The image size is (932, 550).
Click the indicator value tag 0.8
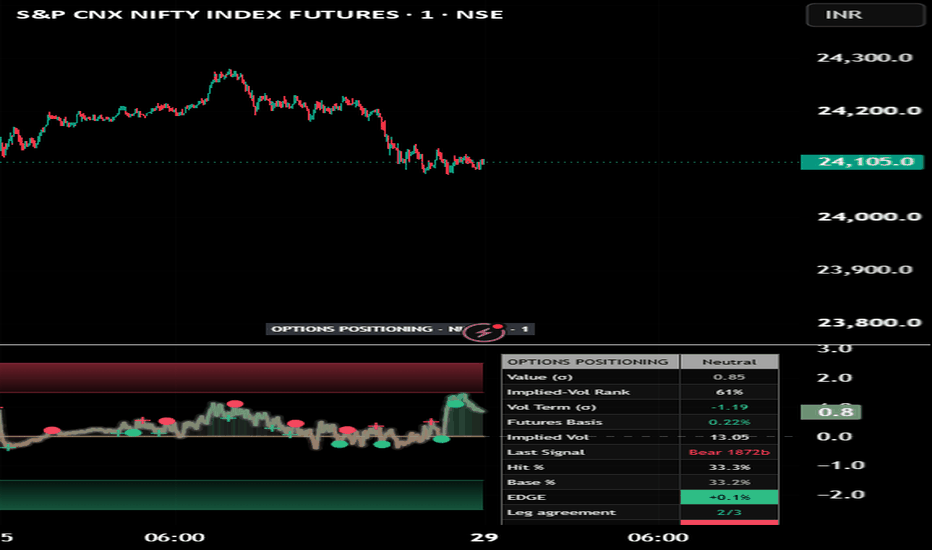pyautogui.click(x=831, y=412)
